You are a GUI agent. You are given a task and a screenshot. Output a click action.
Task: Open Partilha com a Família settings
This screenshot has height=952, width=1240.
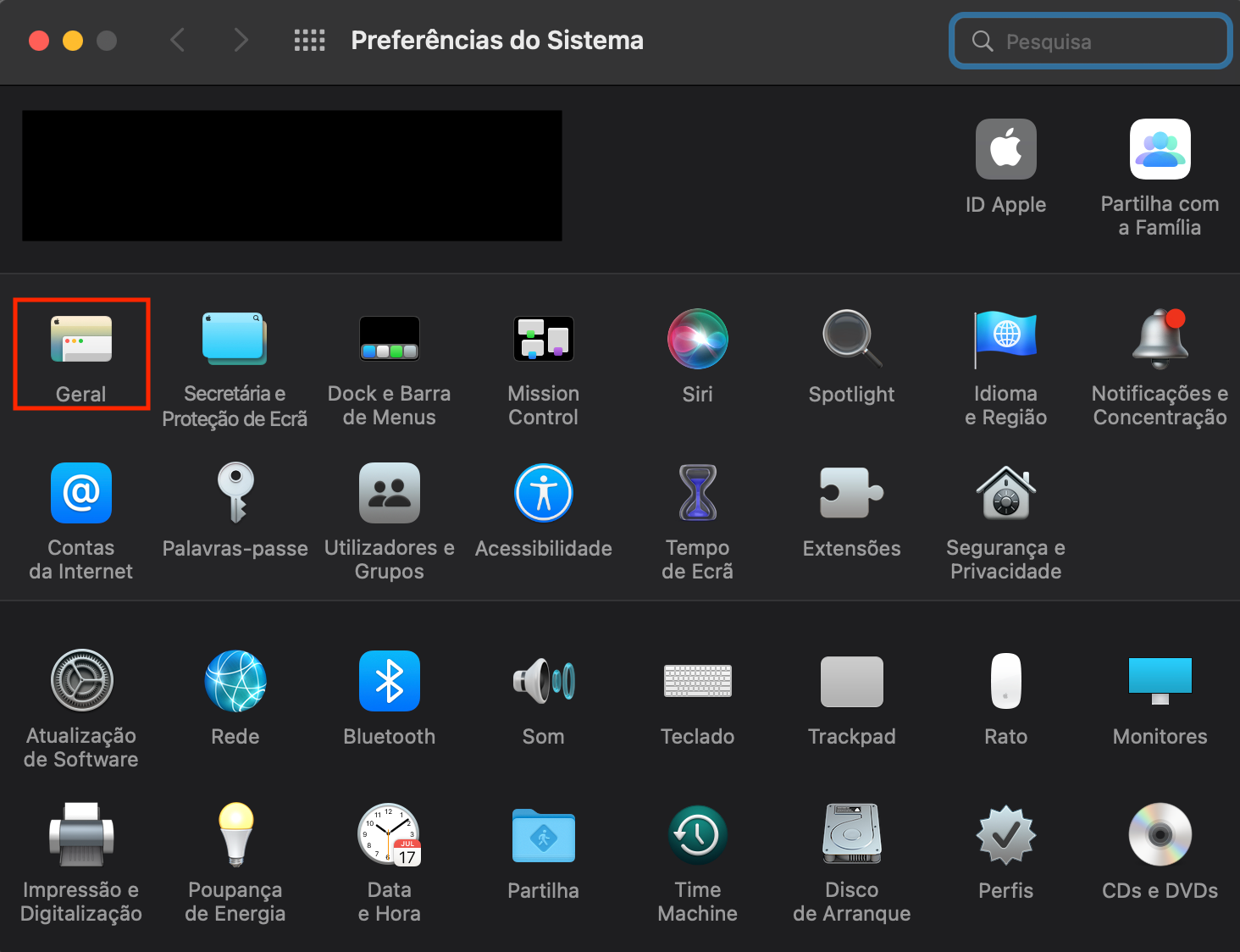(x=1160, y=150)
